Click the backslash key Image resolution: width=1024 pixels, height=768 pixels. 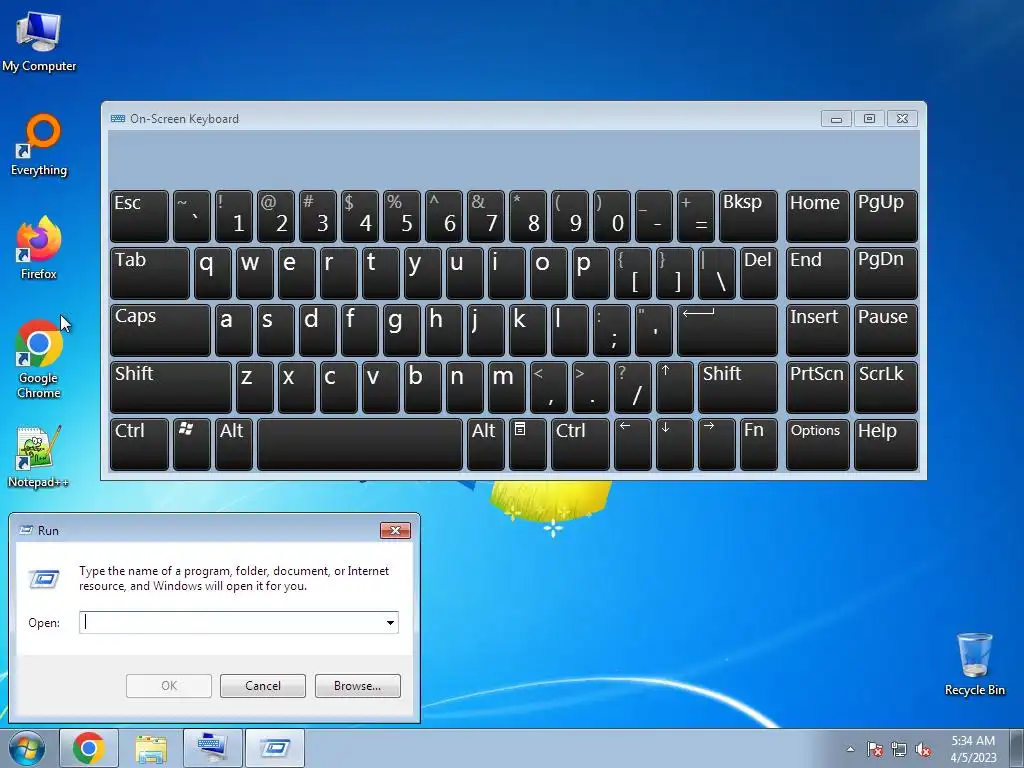(716, 273)
